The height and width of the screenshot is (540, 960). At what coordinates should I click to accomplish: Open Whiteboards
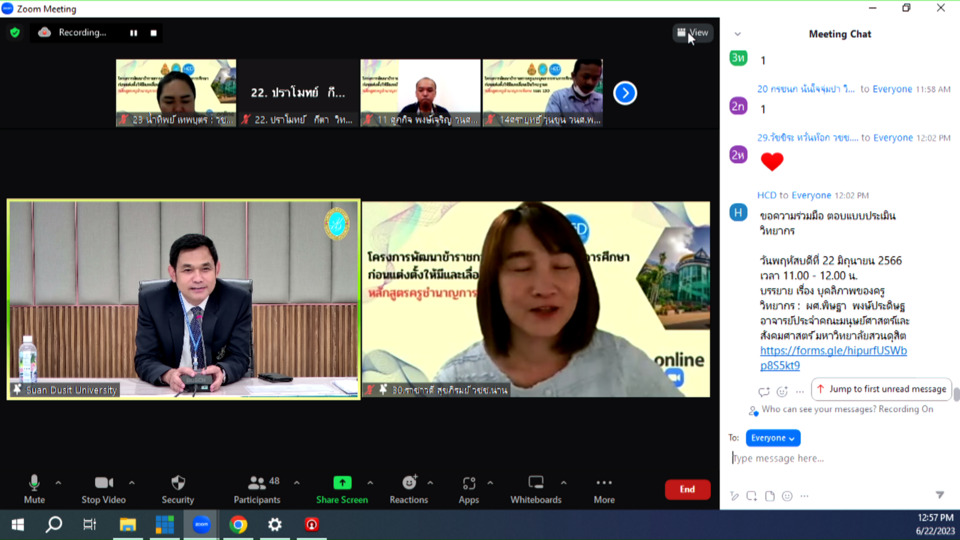[x=536, y=489]
